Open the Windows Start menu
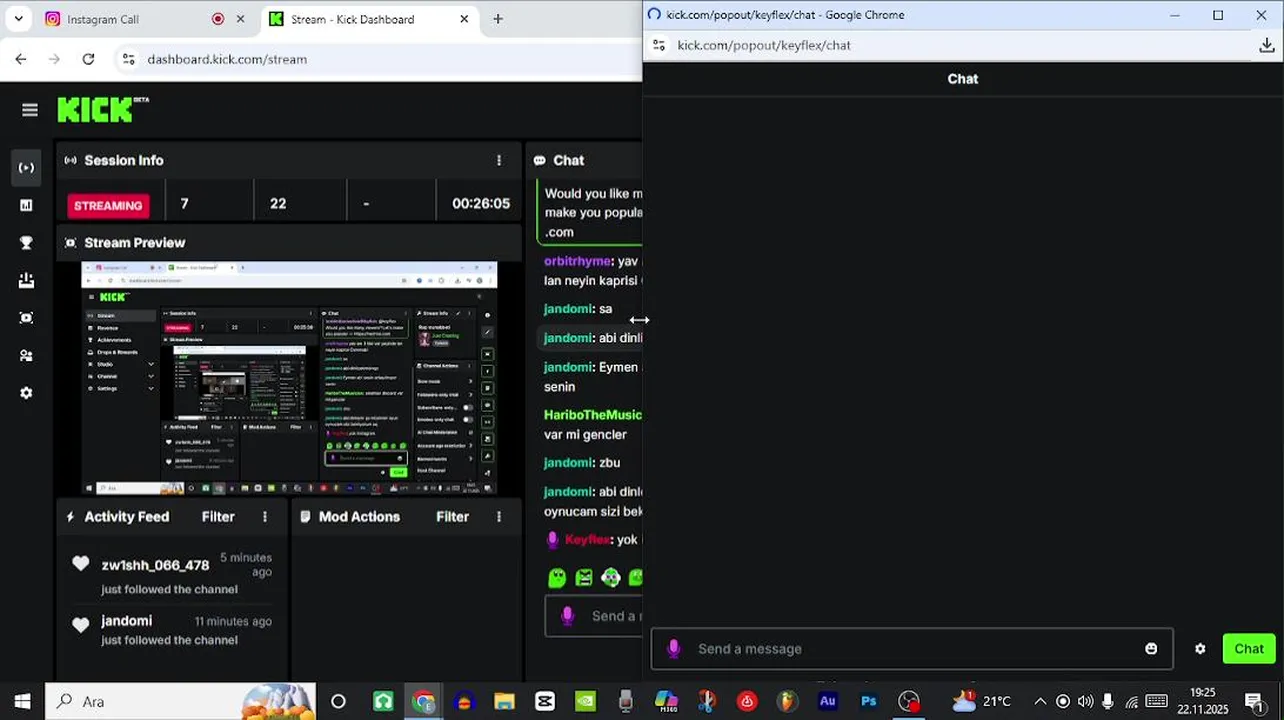Image resolution: width=1284 pixels, height=720 pixels. tap(22, 701)
